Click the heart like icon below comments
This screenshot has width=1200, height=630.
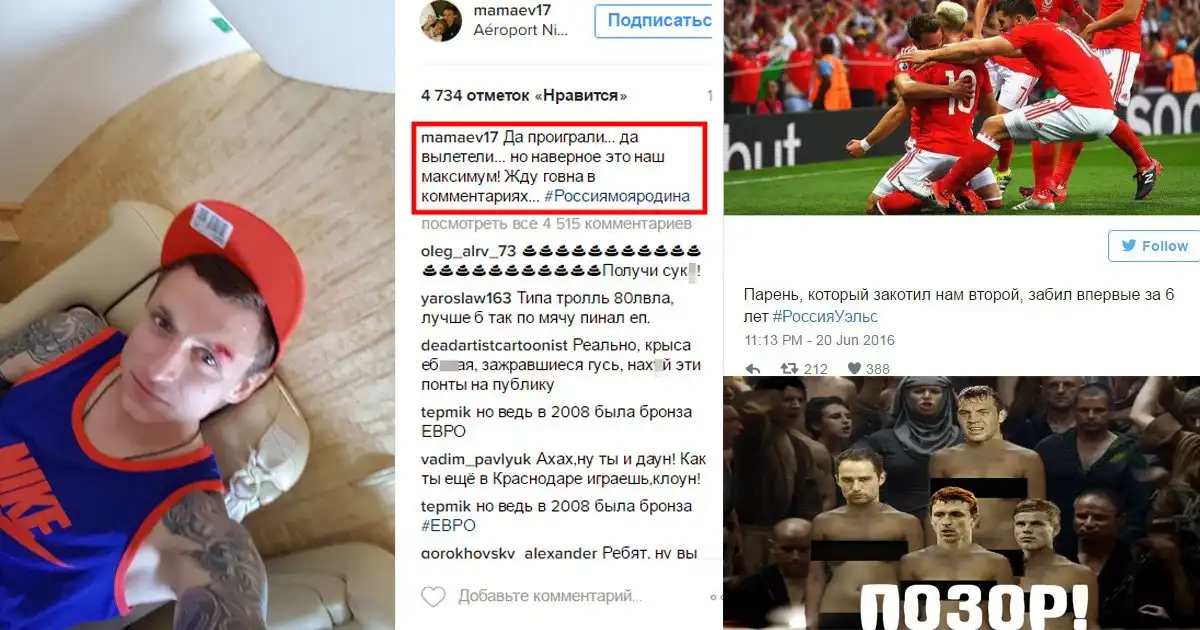click(x=433, y=597)
